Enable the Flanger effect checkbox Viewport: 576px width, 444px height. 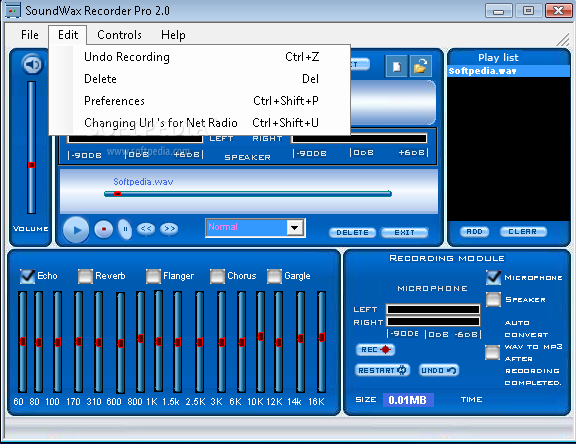153,276
